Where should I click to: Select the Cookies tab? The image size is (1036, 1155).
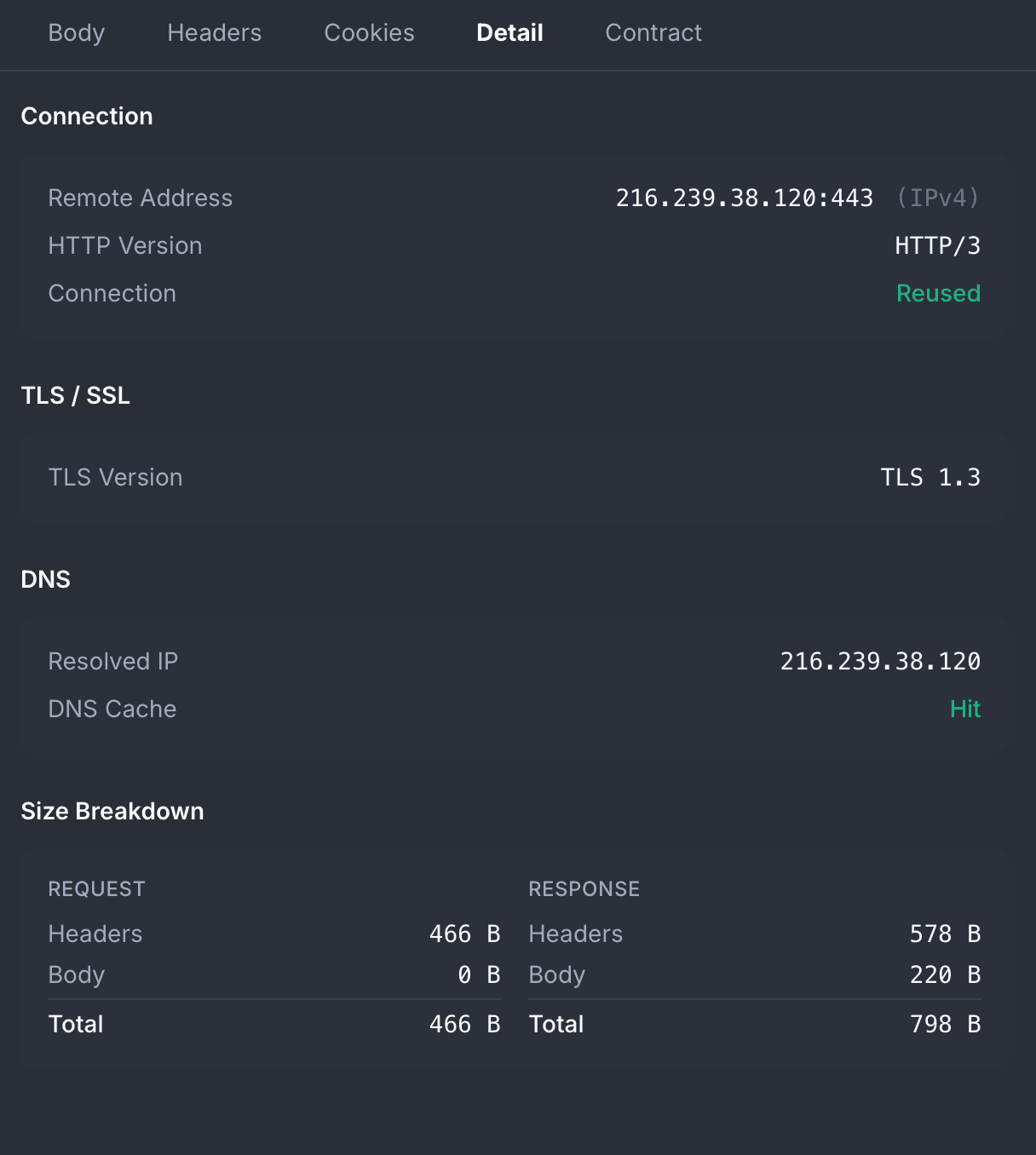click(x=369, y=32)
